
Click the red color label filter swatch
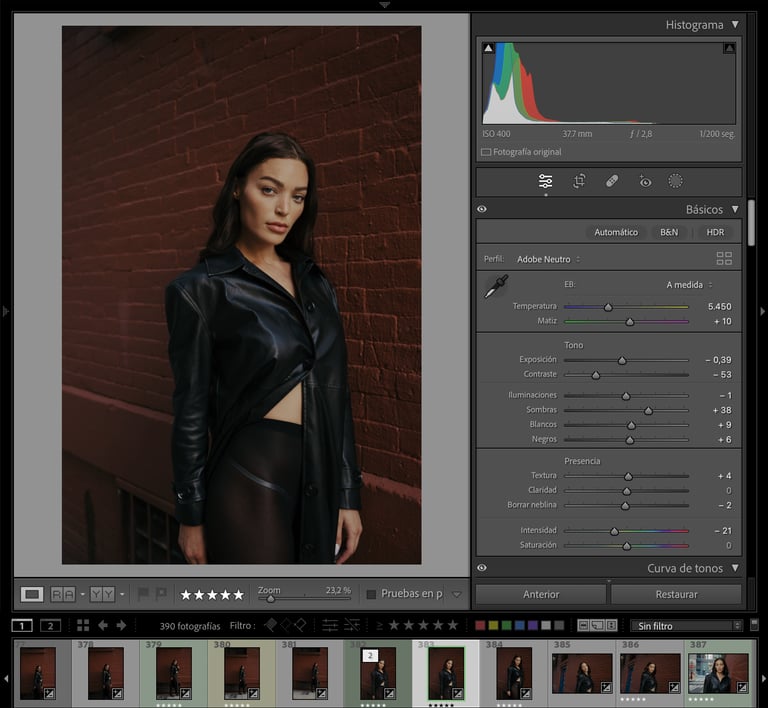[480, 625]
